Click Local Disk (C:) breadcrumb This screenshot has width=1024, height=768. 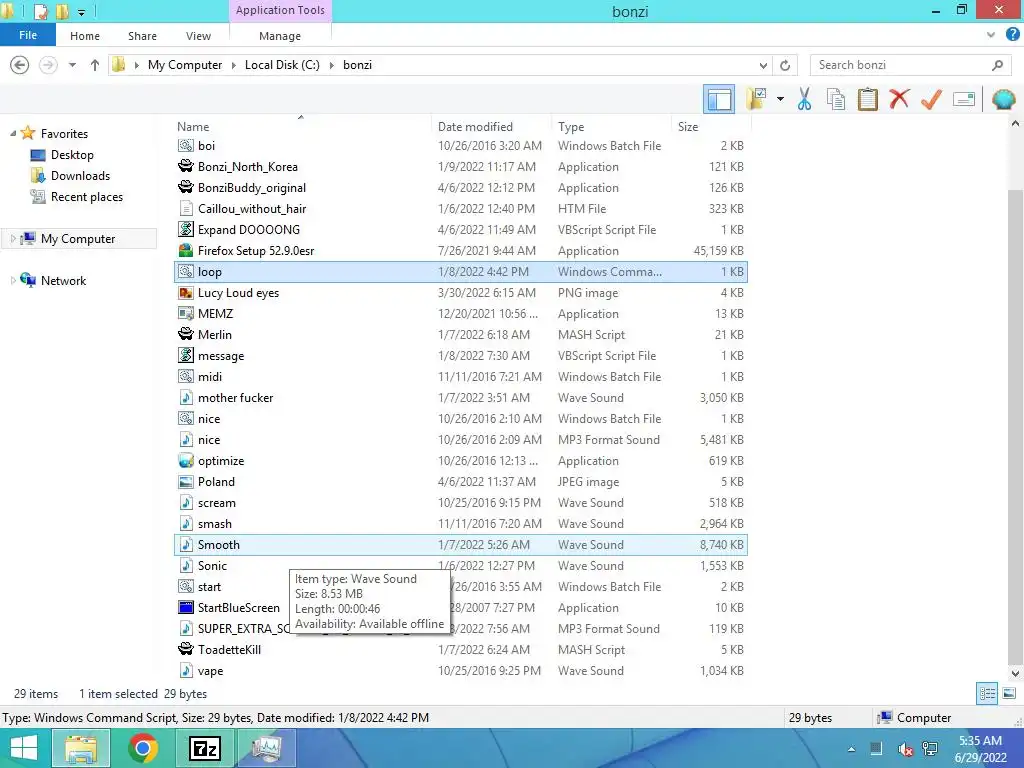pyautogui.click(x=282, y=65)
